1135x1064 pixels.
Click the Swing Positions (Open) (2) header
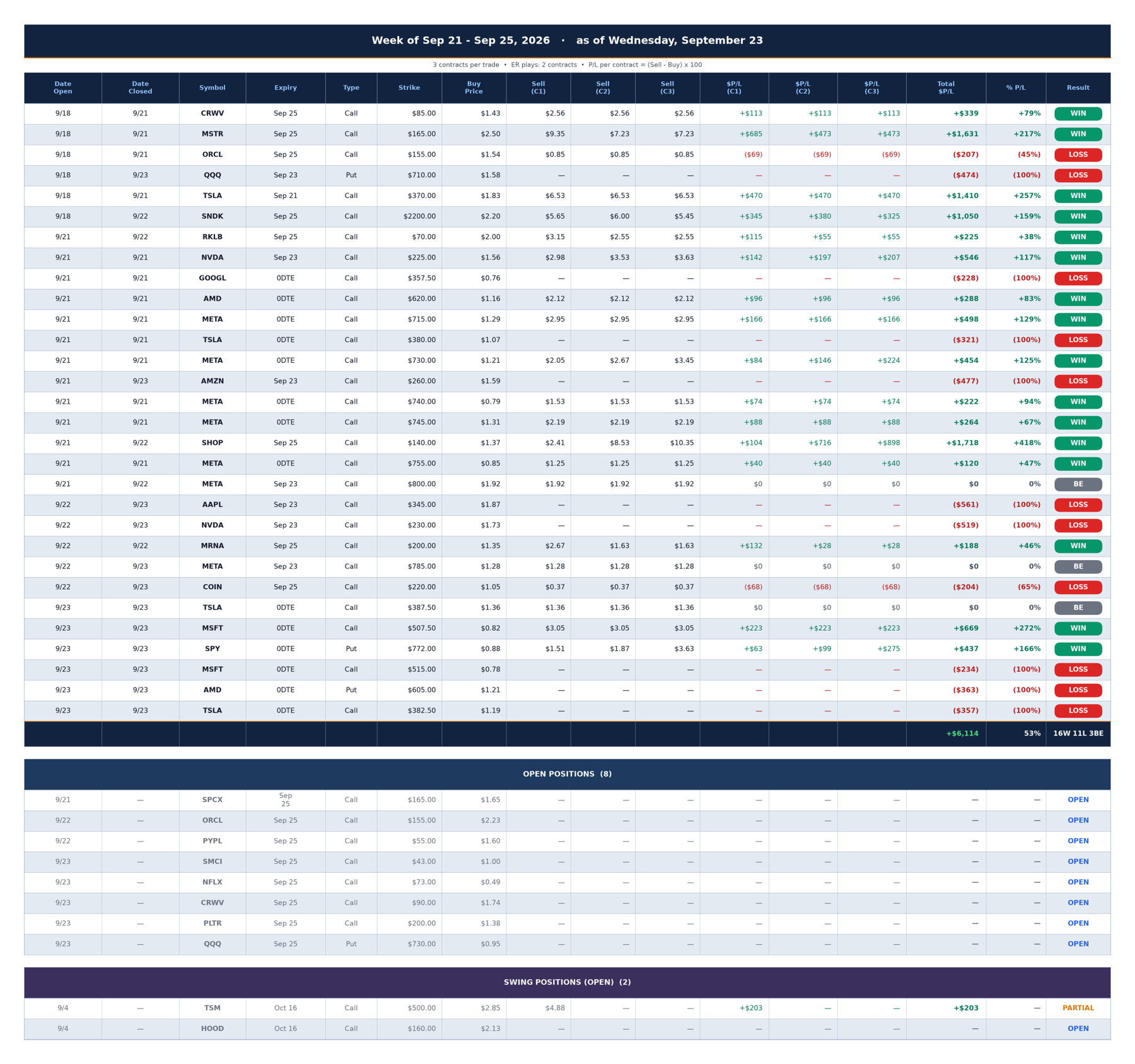pos(567,983)
